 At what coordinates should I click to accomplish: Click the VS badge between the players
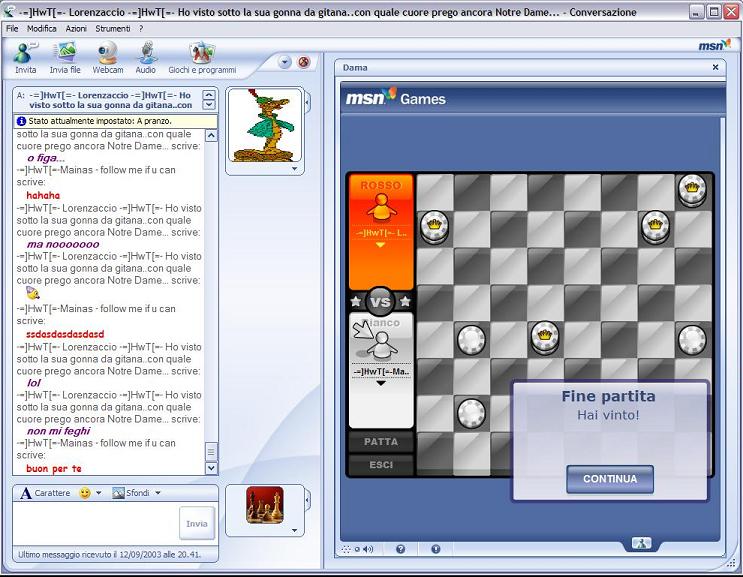pyautogui.click(x=380, y=301)
